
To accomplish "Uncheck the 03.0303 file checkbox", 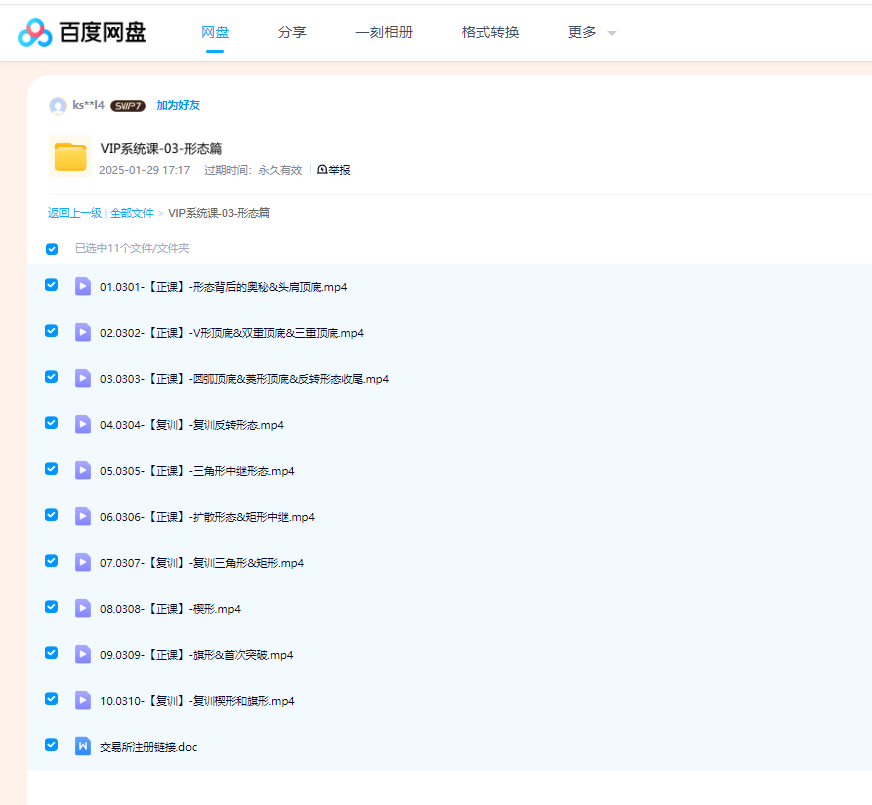I will (x=51, y=377).
